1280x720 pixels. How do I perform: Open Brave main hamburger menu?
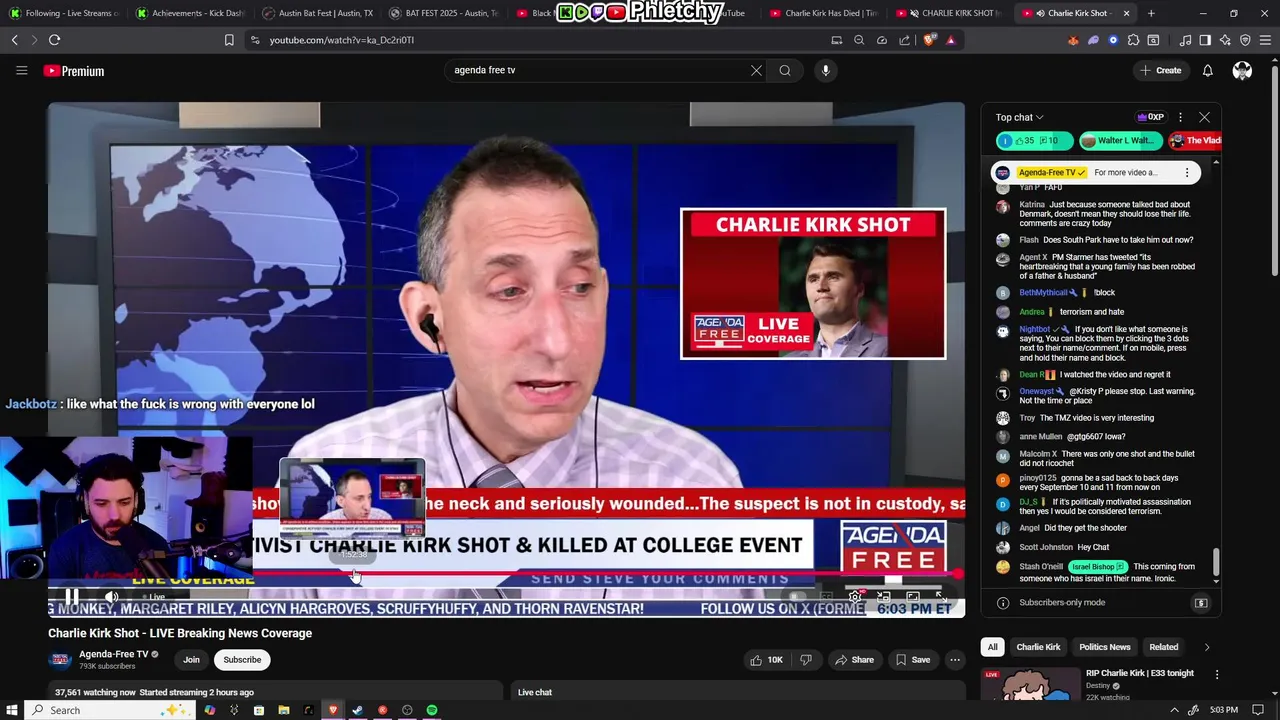point(1265,40)
